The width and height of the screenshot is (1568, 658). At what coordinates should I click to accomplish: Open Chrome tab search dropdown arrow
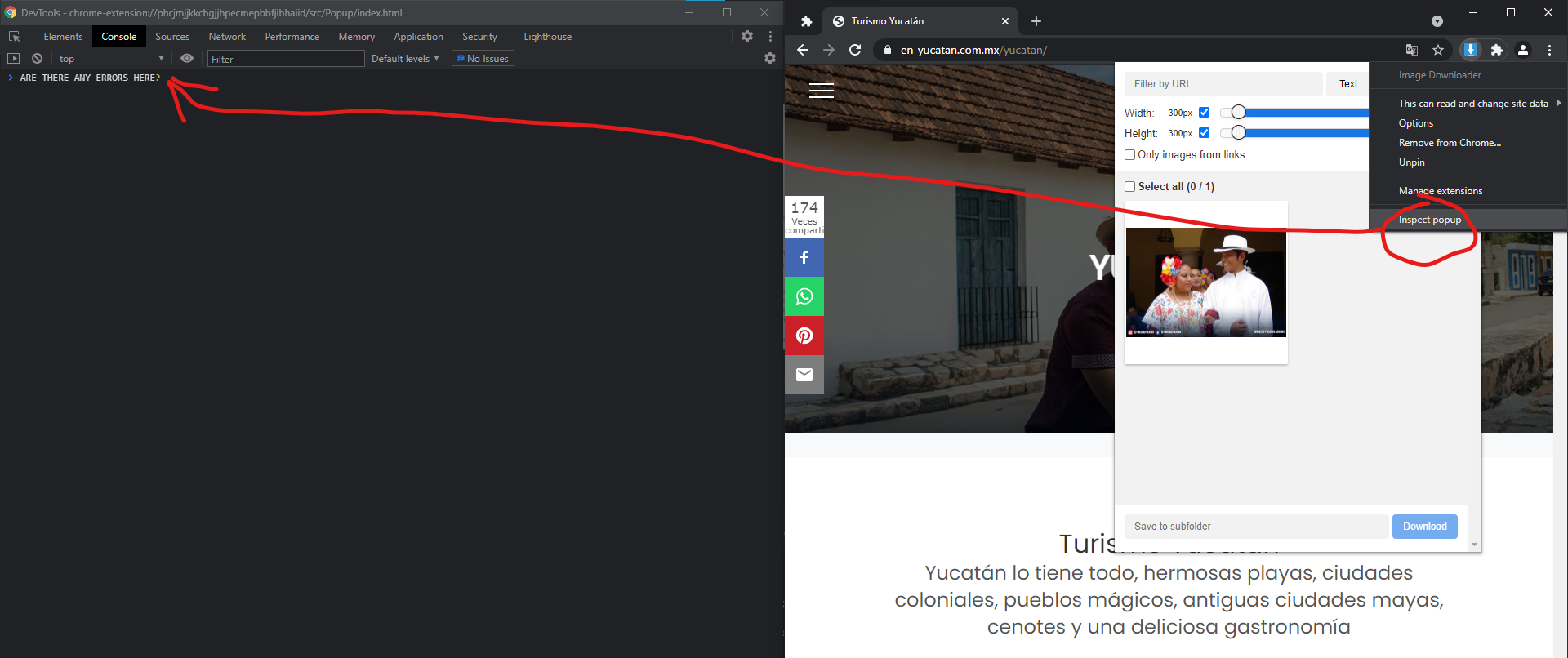(x=1437, y=21)
